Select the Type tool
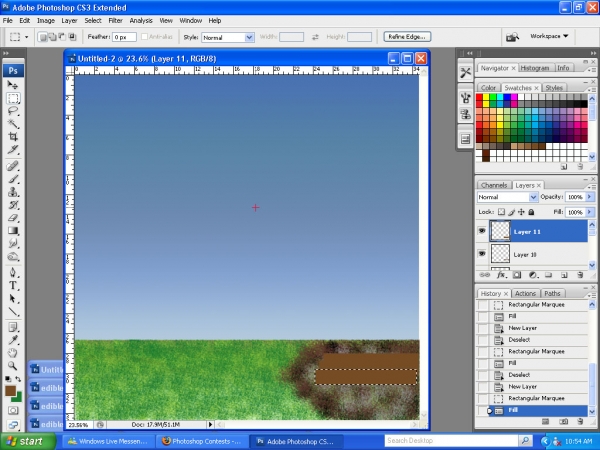 pyautogui.click(x=13, y=285)
